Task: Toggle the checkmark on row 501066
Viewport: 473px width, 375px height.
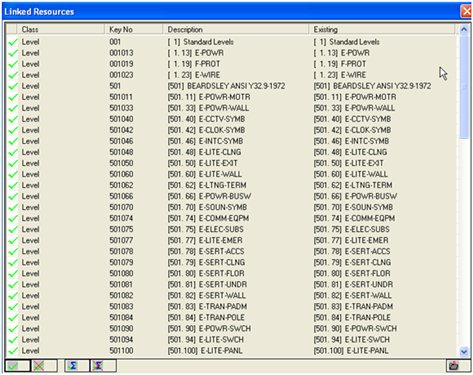Action: pyautogui.click(x=13, y=196)
